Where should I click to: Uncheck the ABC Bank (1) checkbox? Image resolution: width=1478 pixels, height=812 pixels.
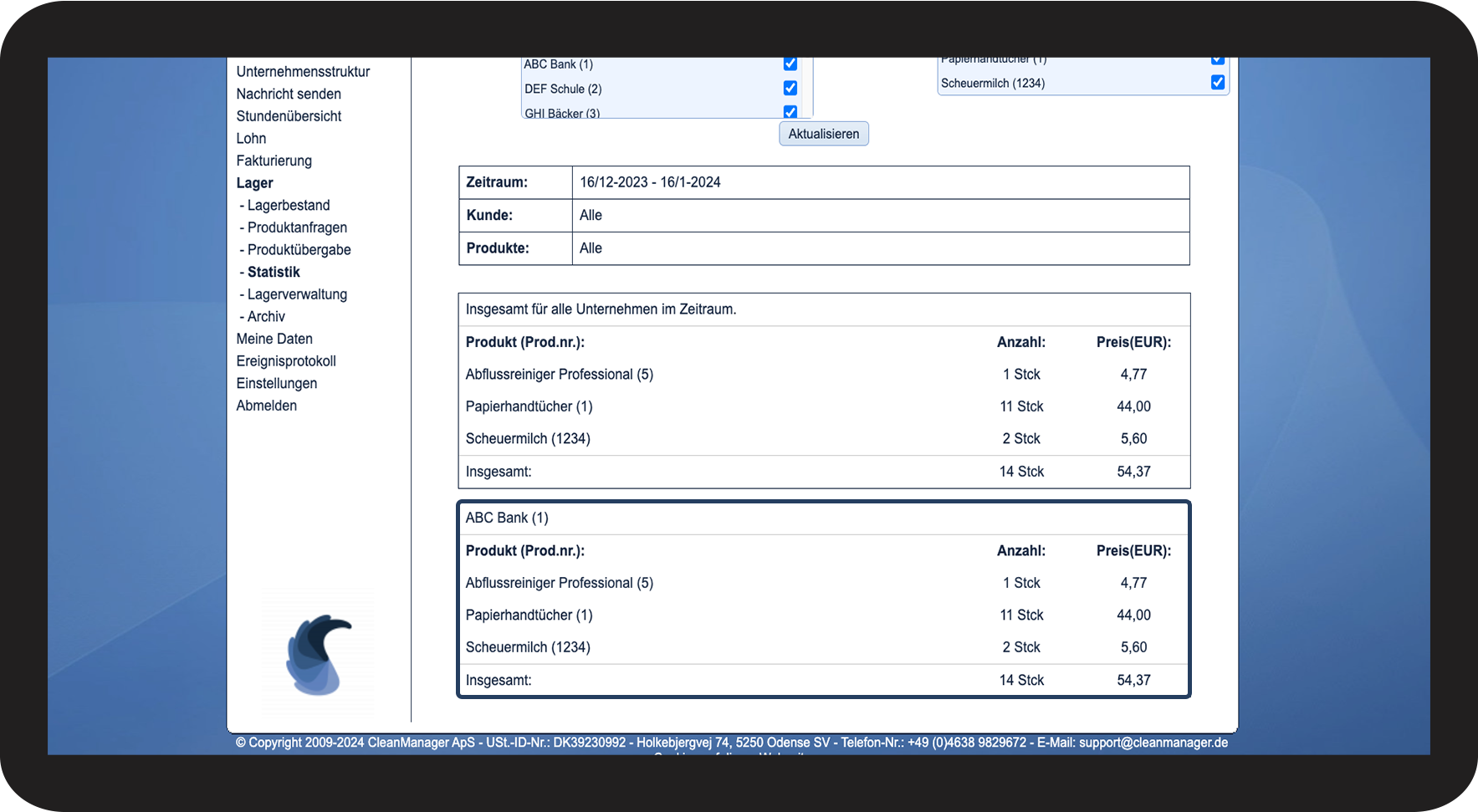coord(790,64)
